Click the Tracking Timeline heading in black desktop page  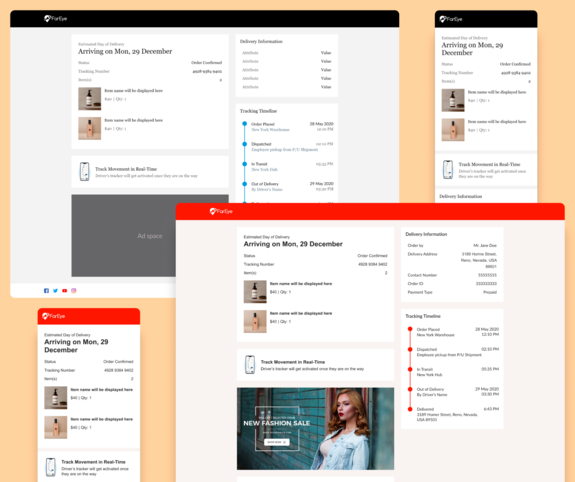coord(259,111)
